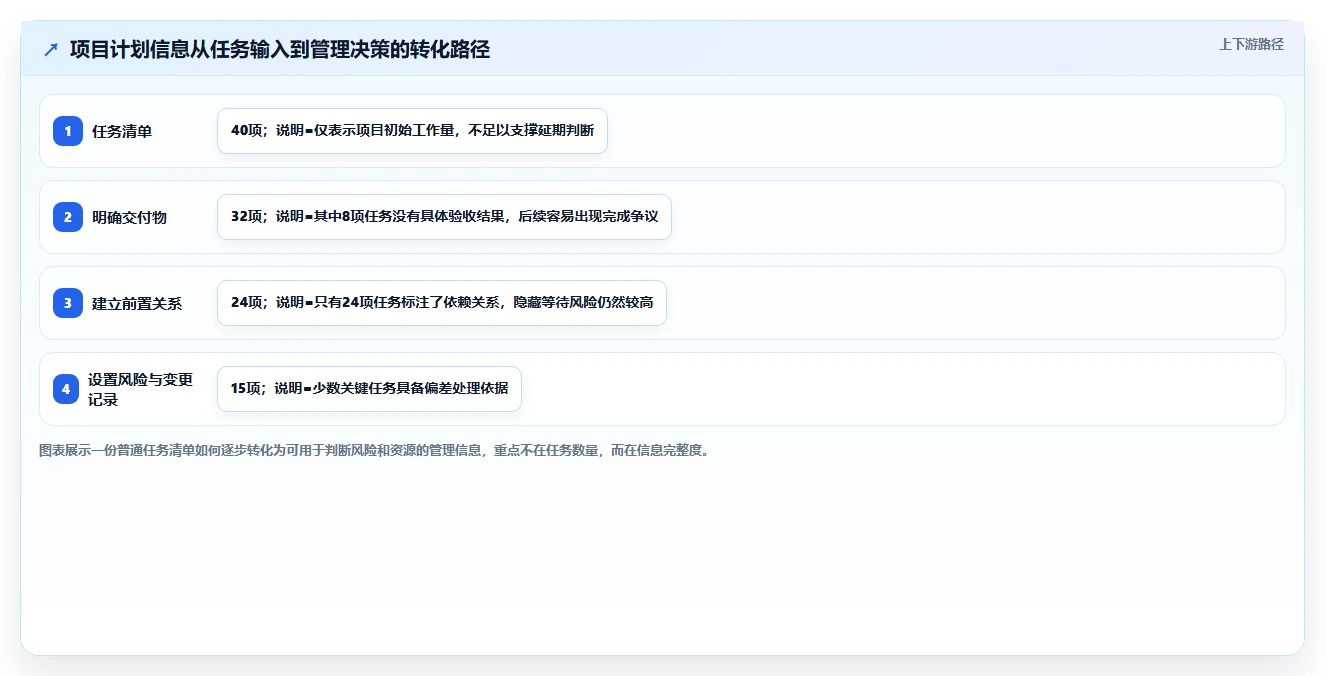Click step number 4 badge
The image size is (1325, 676).
(x=66, y=389)
